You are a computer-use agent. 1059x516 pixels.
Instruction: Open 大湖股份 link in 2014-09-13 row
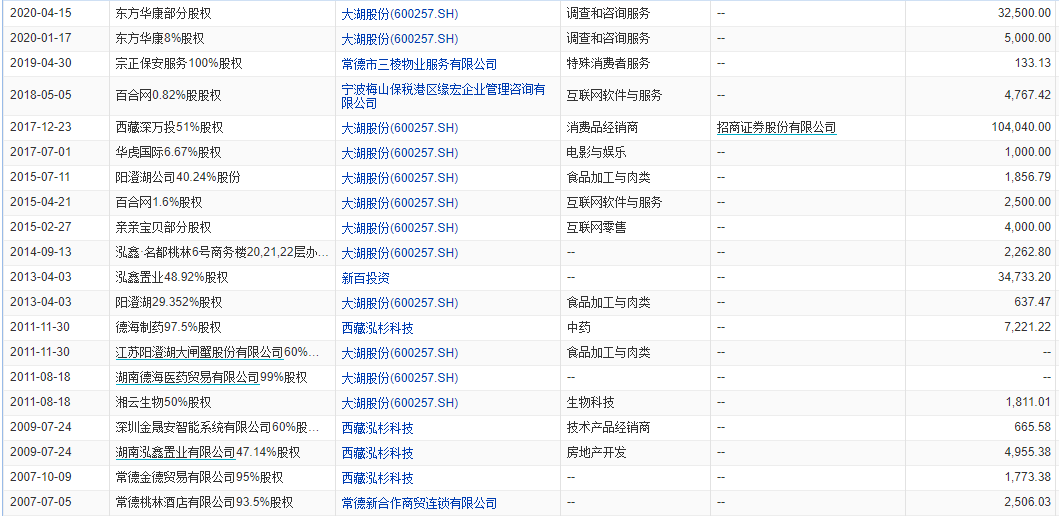pyautogui.click(x=400, y=253)
